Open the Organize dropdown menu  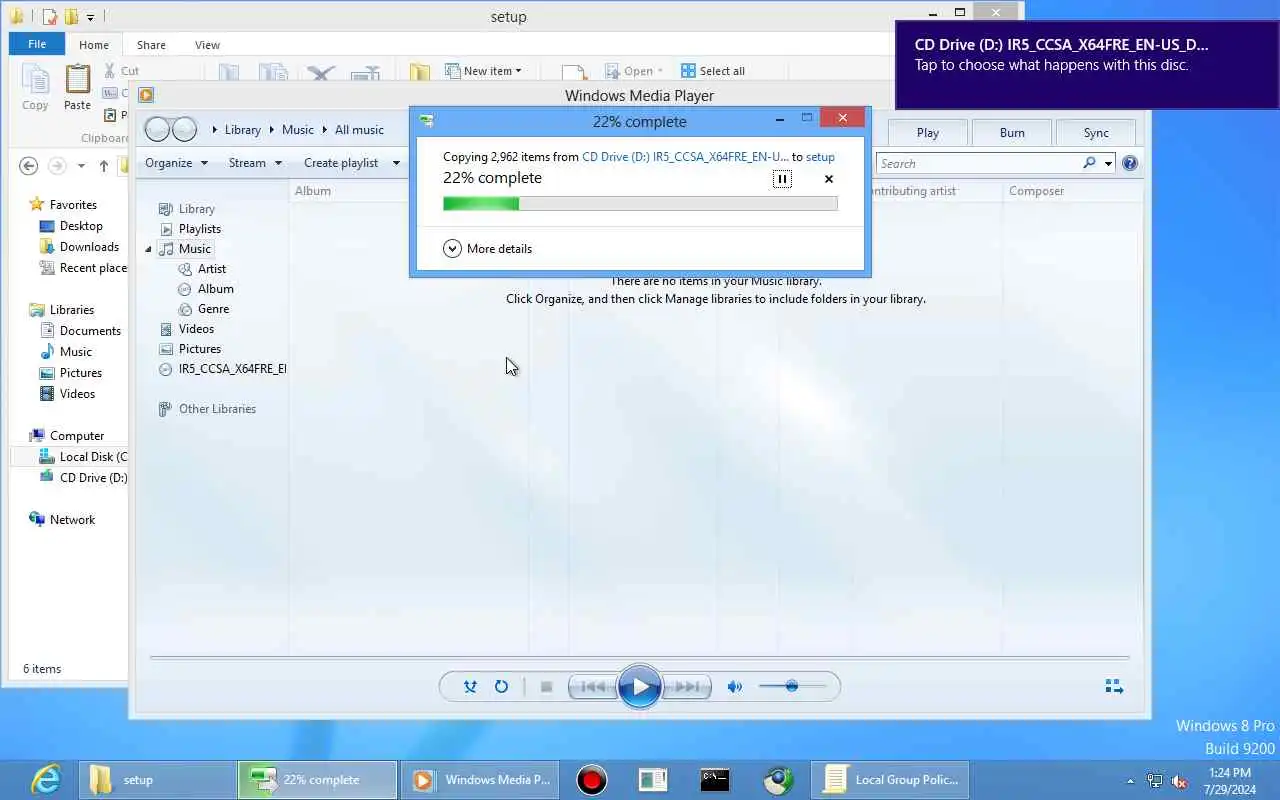[x=176, y=163]
